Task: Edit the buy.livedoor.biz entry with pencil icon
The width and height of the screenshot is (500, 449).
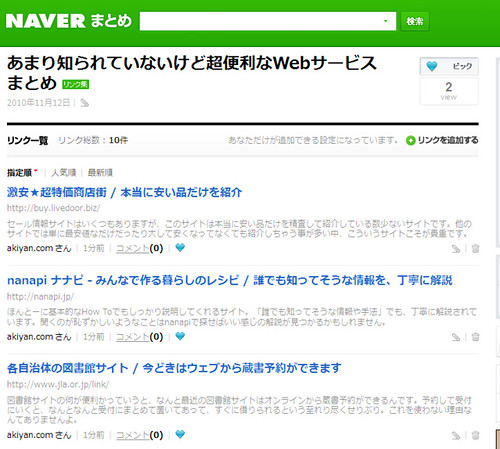Action: (456, 249)
